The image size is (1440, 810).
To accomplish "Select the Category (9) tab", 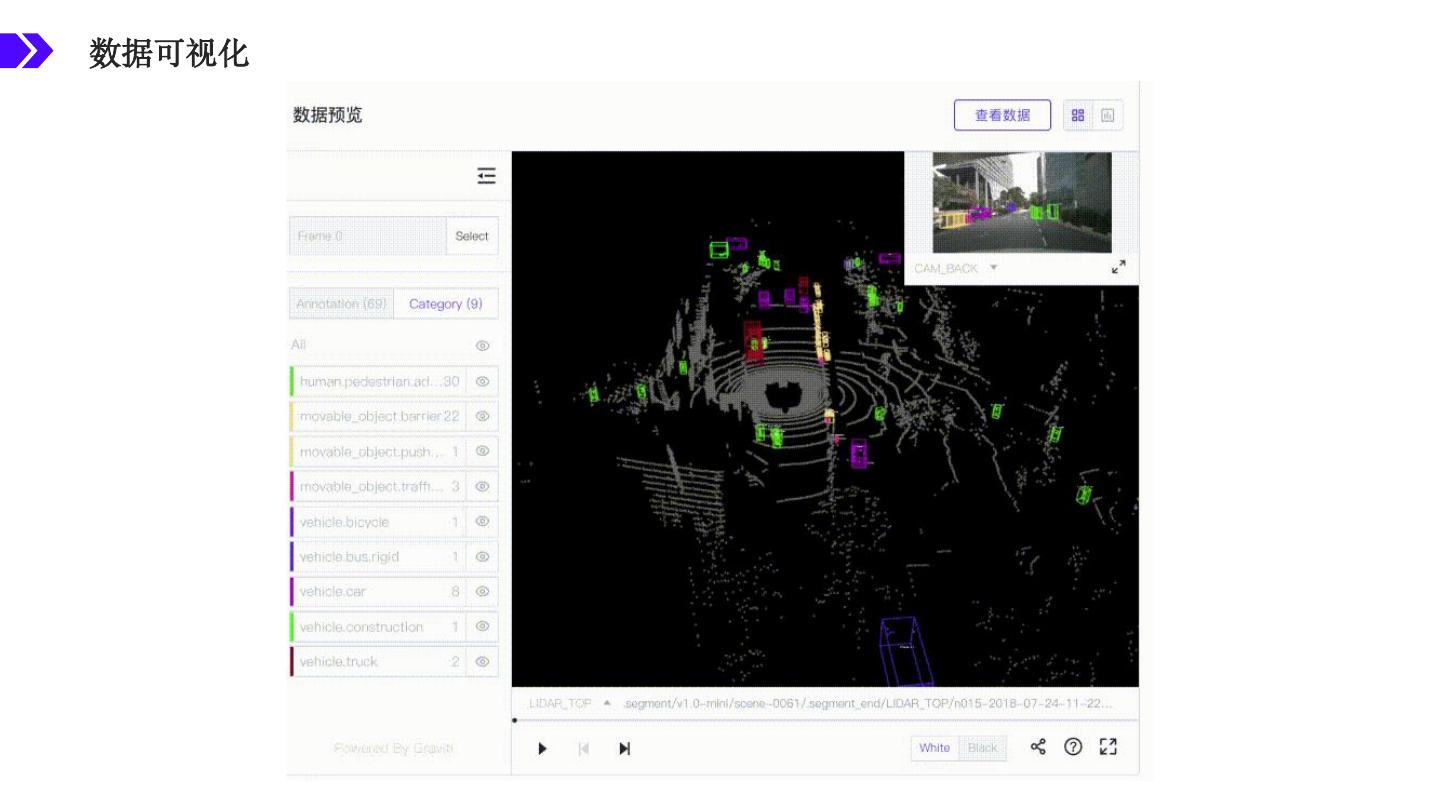I will pos(446,304).
